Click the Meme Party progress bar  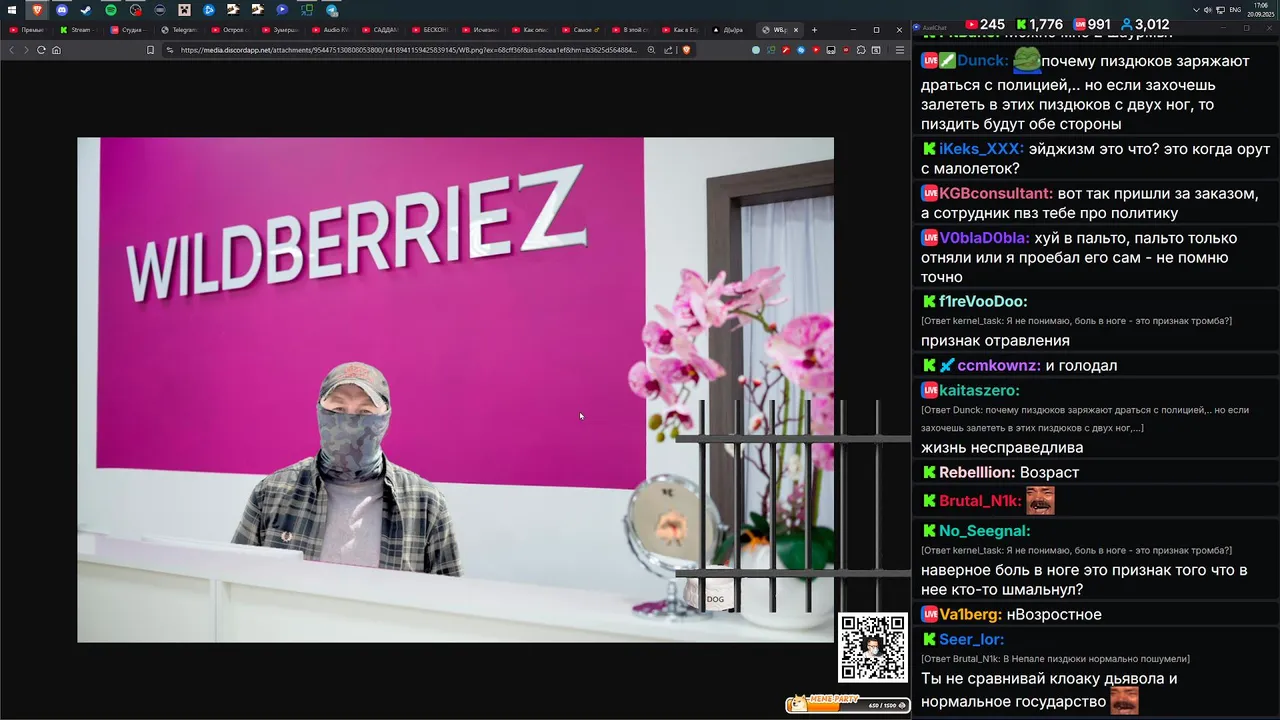pyautogui.click(x=847, y=704)
